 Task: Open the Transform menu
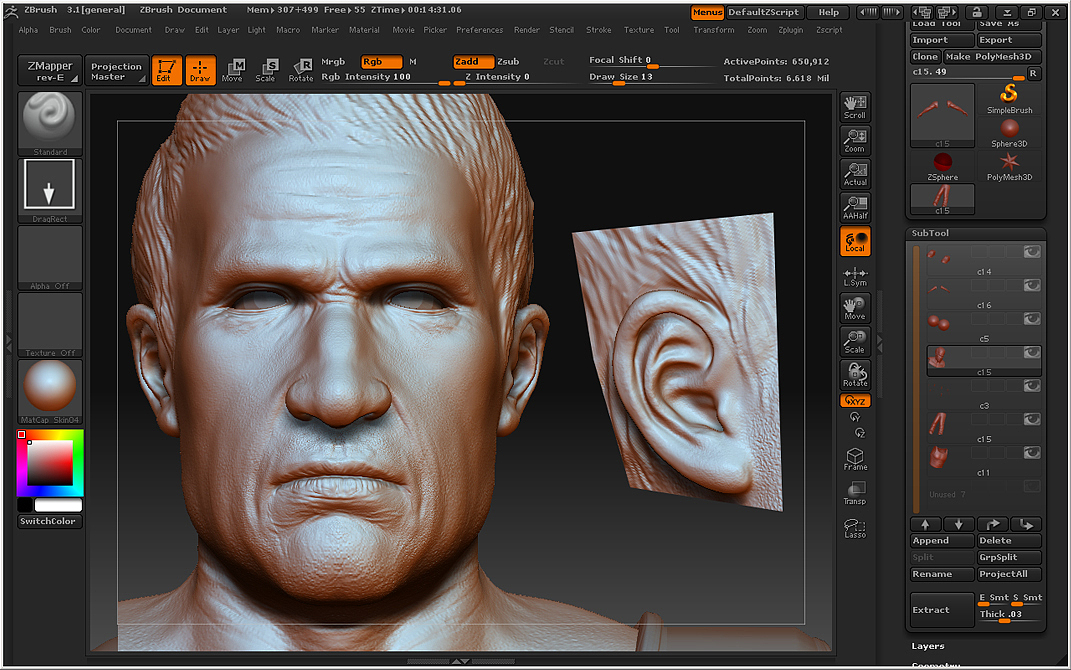[714, 30]
